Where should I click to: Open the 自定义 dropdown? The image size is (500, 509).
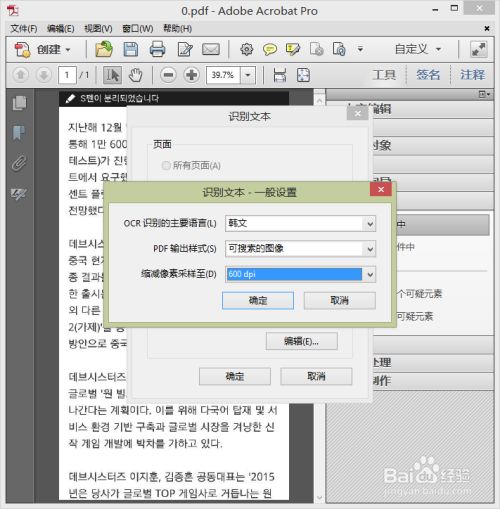(x=418, y=49)
